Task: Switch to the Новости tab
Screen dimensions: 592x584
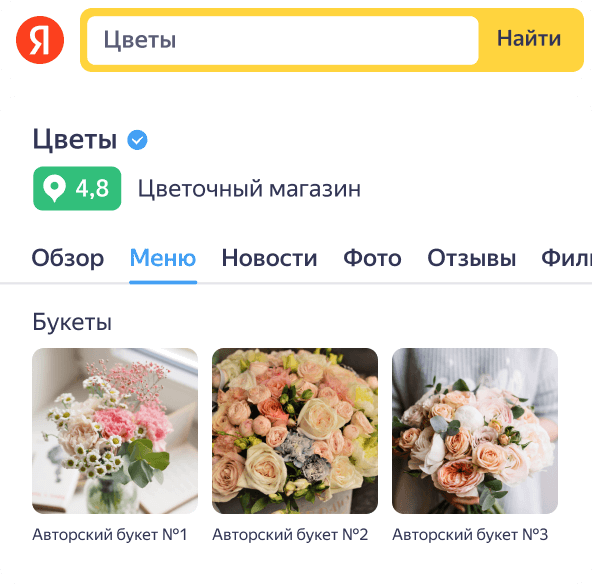Action: [269, 259]
